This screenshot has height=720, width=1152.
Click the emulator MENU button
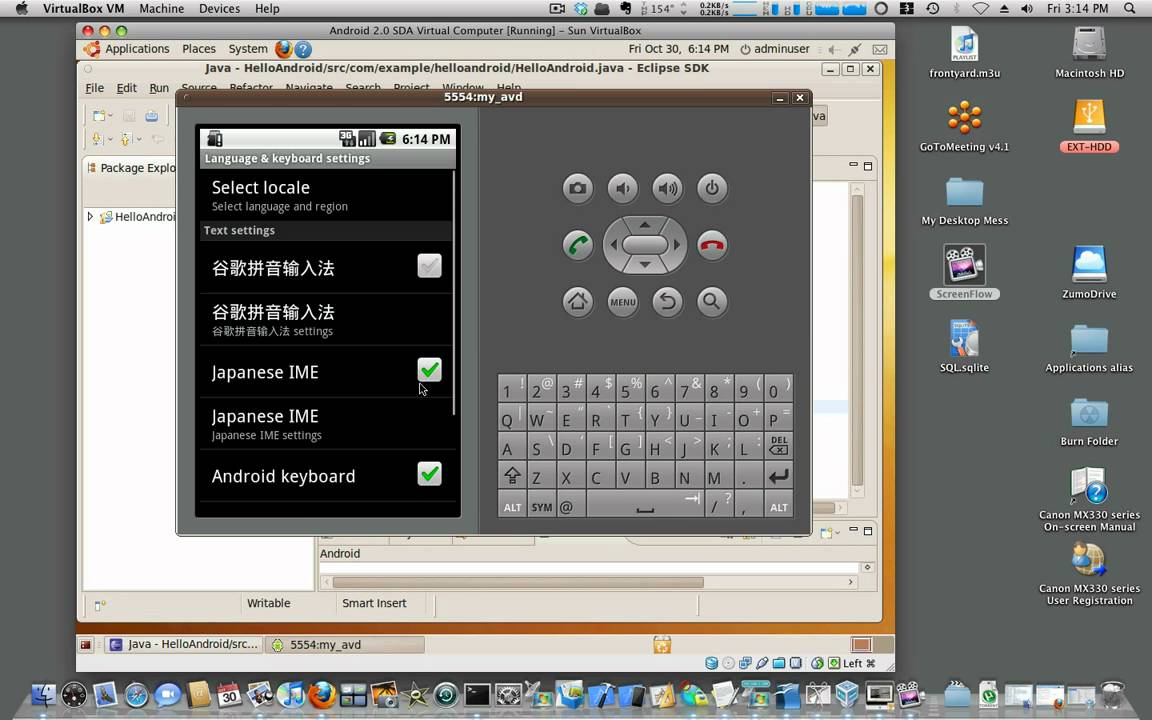click(623, 301)
